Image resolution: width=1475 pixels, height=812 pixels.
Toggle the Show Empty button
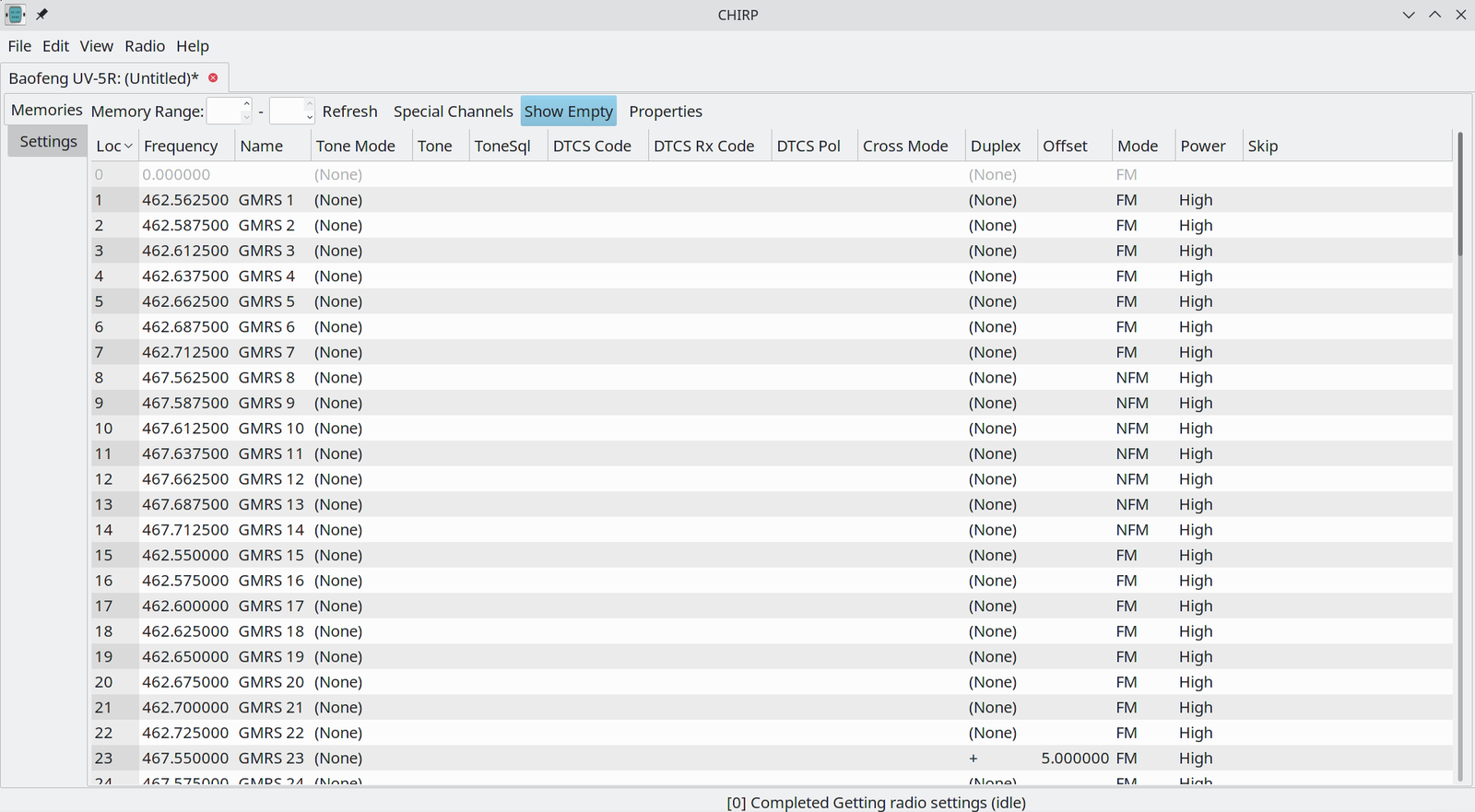[x=568, y=112]
